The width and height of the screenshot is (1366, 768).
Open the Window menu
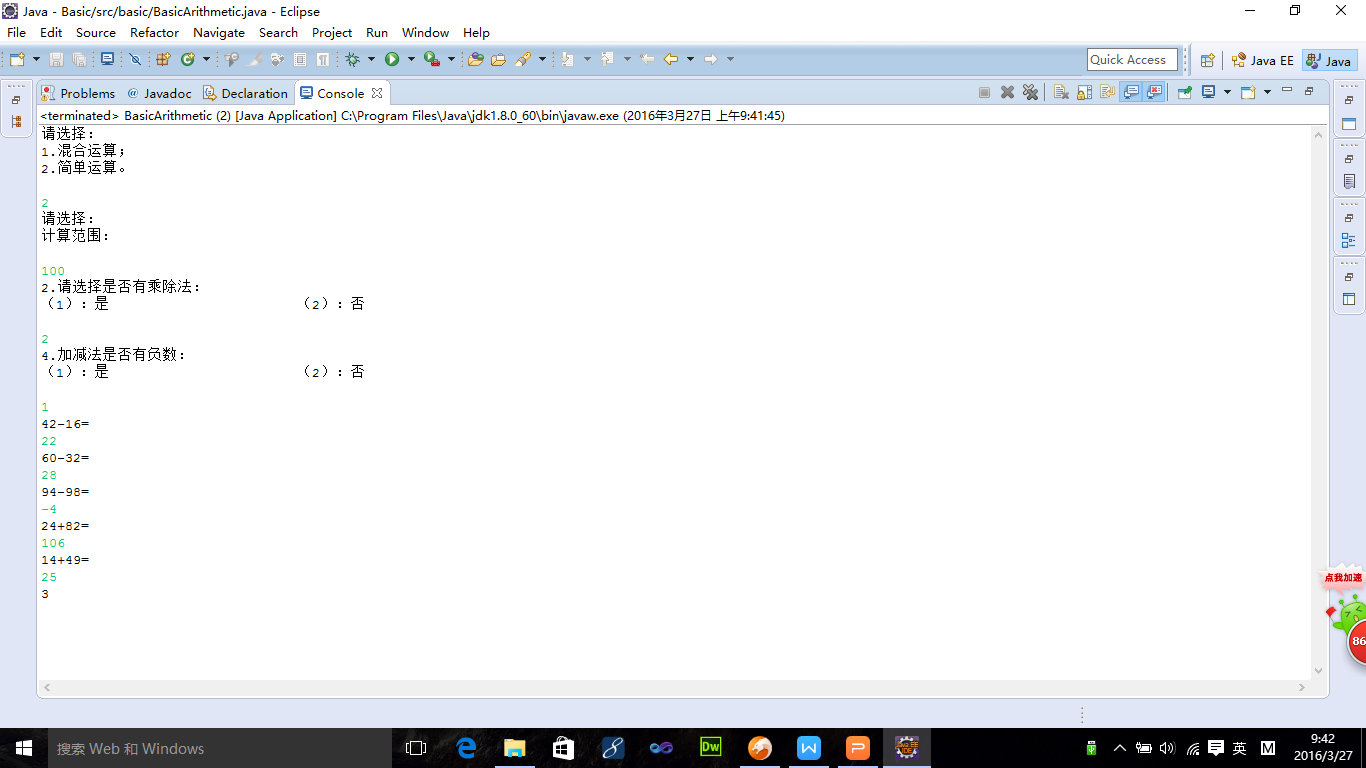coord(426,32)
